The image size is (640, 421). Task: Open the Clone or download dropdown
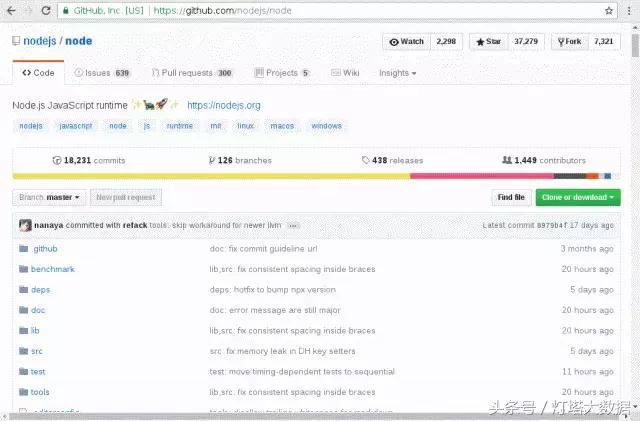pyautogui.click(x=578, y=197)
